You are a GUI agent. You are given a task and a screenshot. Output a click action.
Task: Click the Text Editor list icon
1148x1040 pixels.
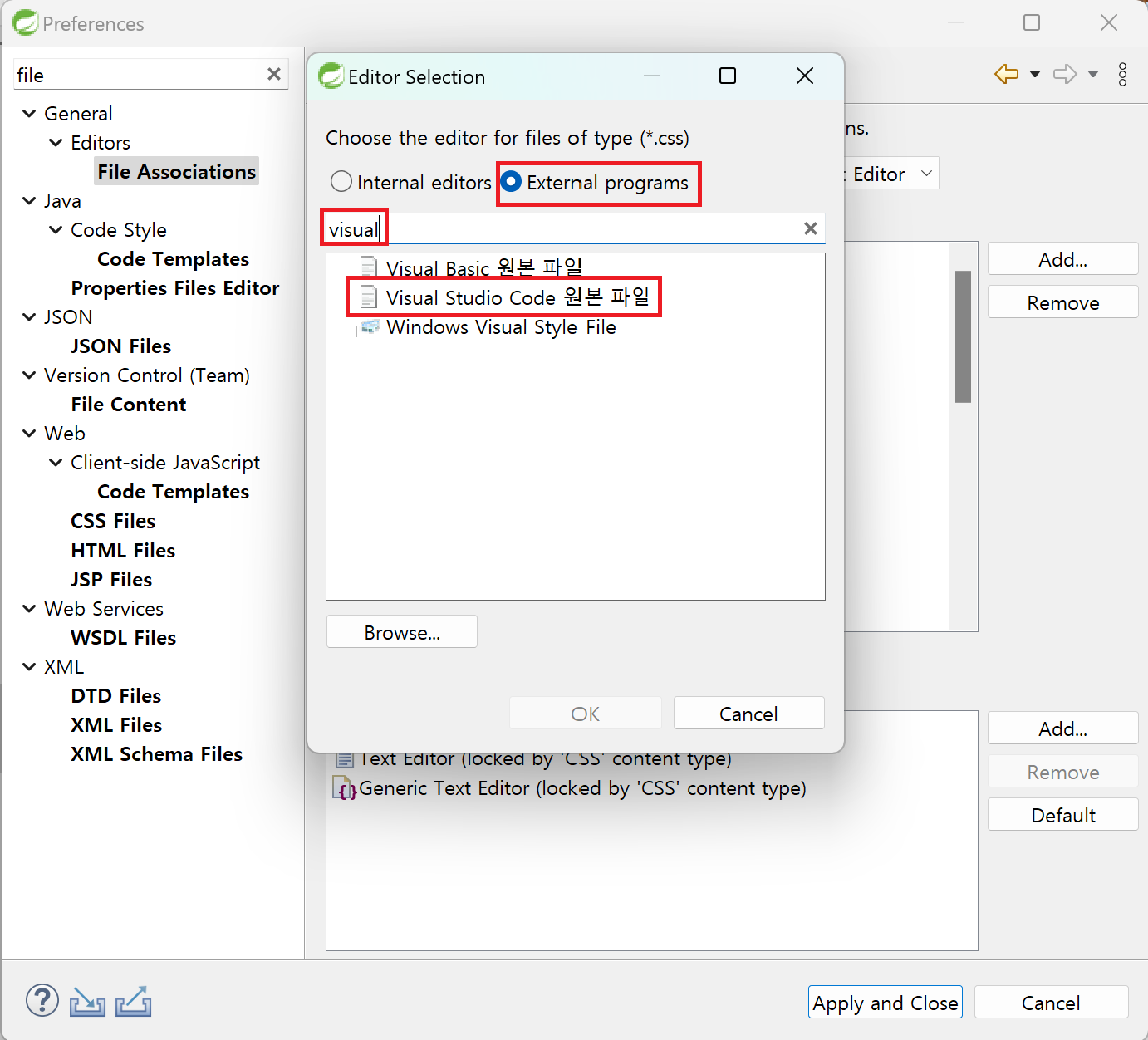tap(345, 758)
